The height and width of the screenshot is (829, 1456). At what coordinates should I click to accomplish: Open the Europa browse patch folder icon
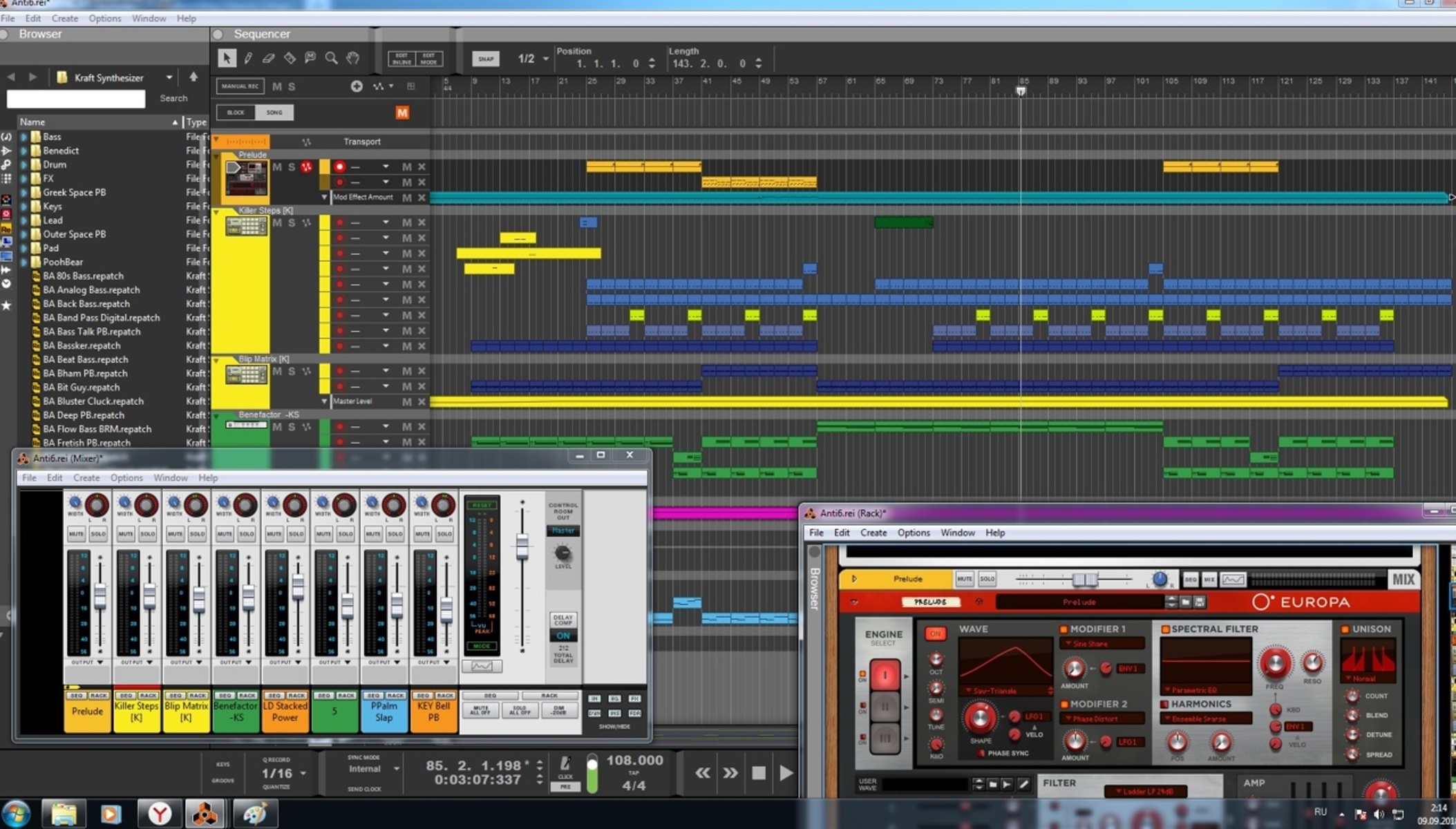[1186, 602]
